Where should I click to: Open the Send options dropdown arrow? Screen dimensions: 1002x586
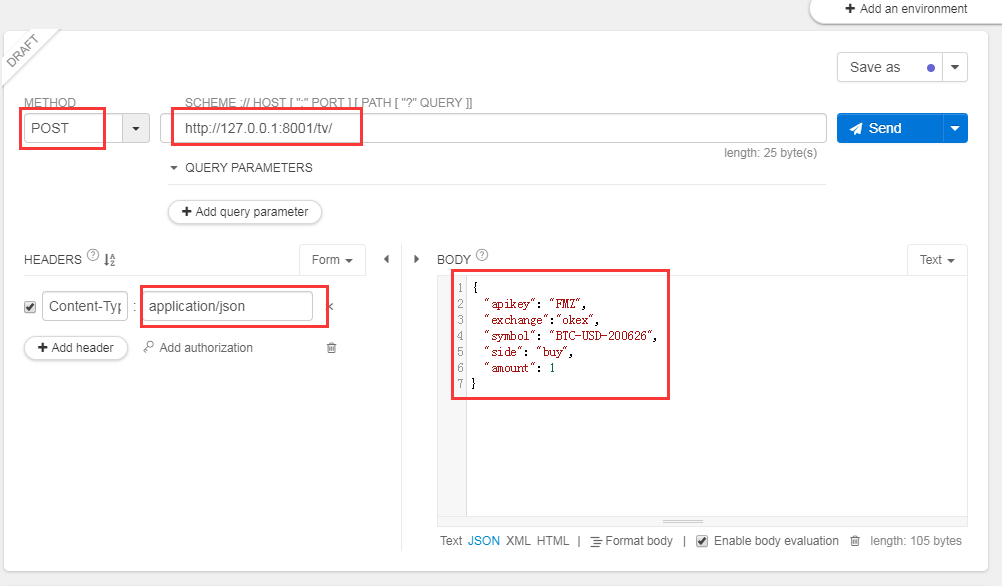click(x=955, y=128)
